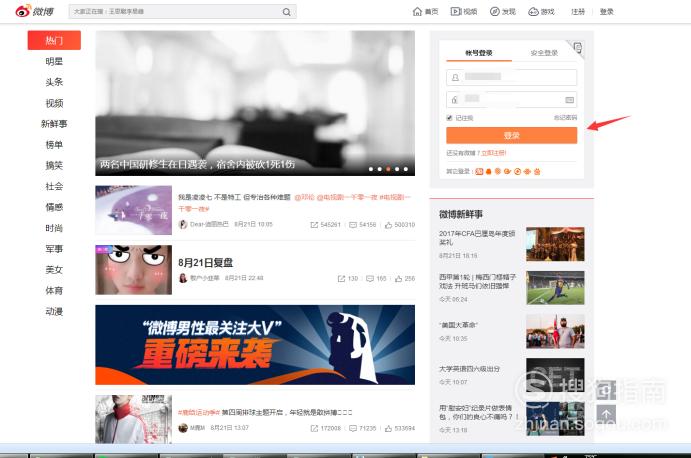This screenshot has width=691, height=458.
Task: Click like icon with count 500310
Action: [388, 225]
